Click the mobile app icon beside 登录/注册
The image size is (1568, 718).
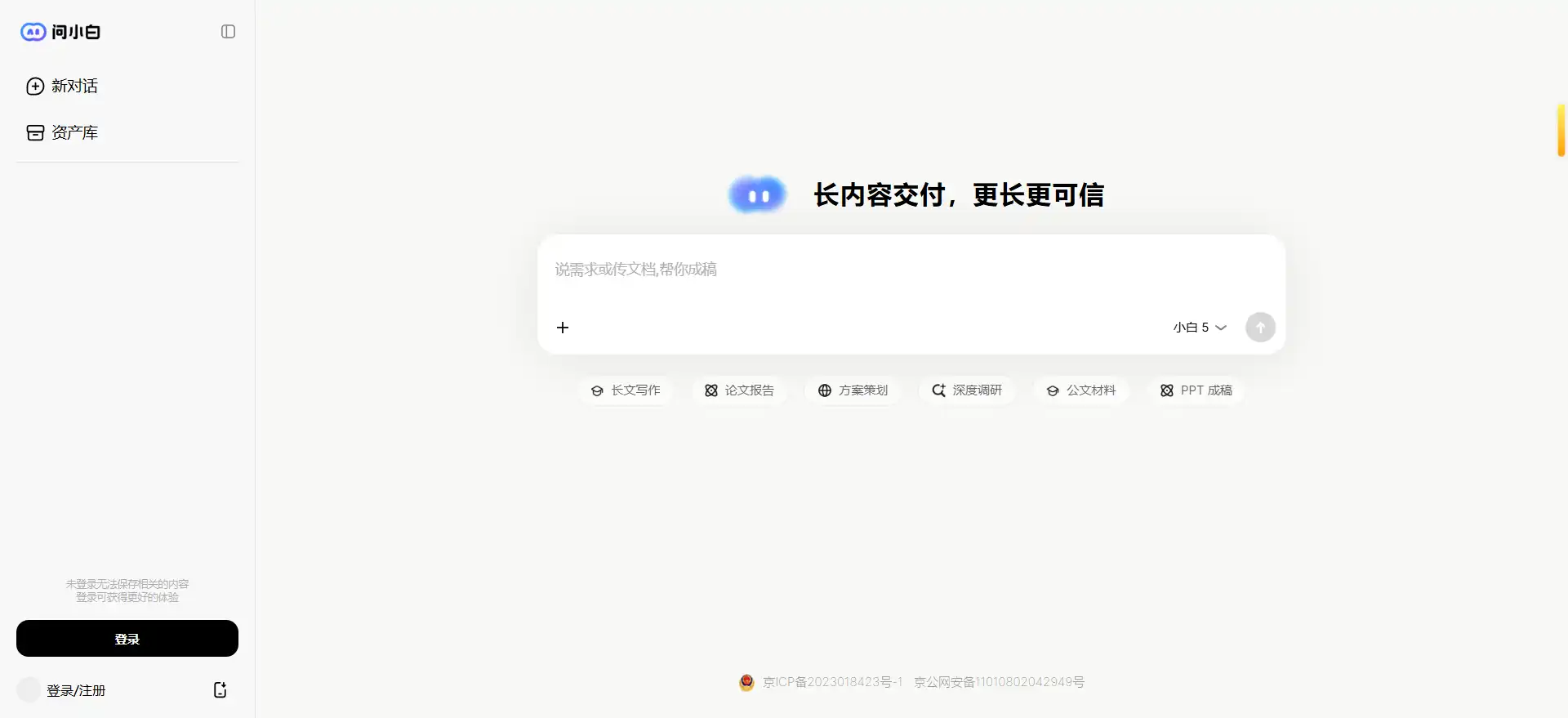220,690
